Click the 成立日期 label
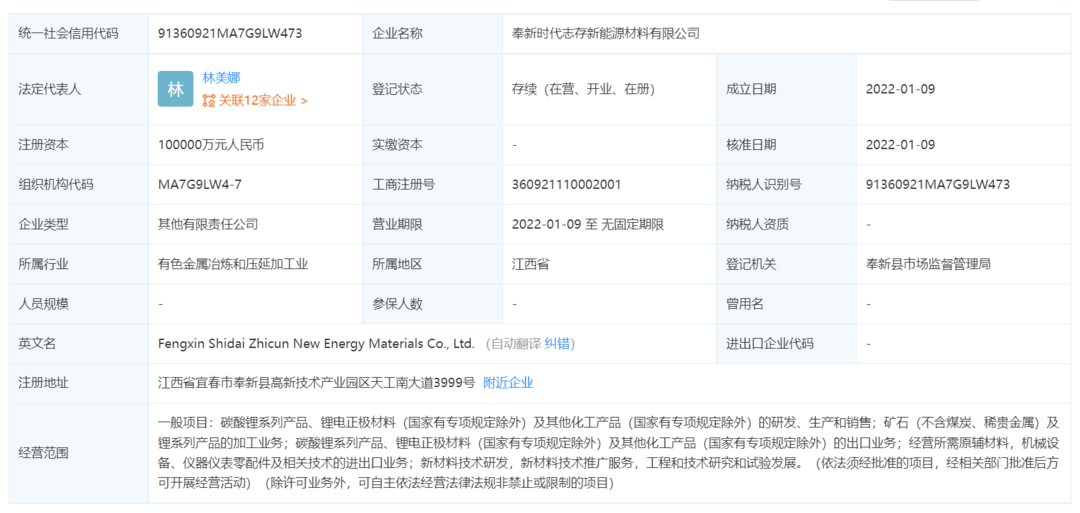The width and height of the screenshot is (1080, 513). 751,89
